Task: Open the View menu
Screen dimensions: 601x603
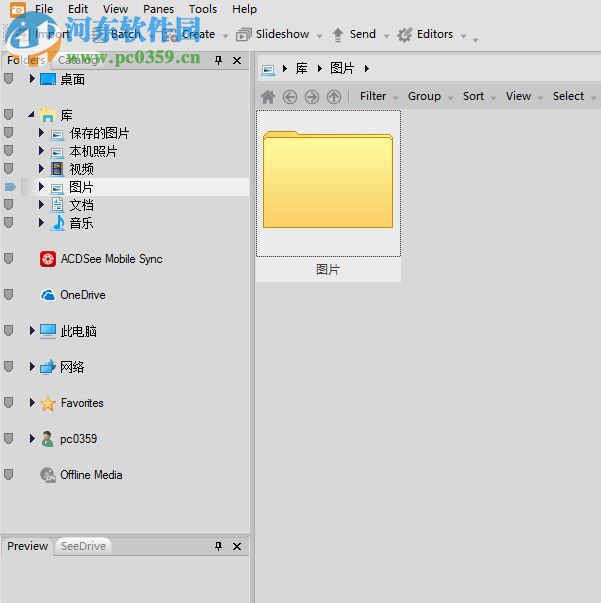Action: (x=115, y=9)
